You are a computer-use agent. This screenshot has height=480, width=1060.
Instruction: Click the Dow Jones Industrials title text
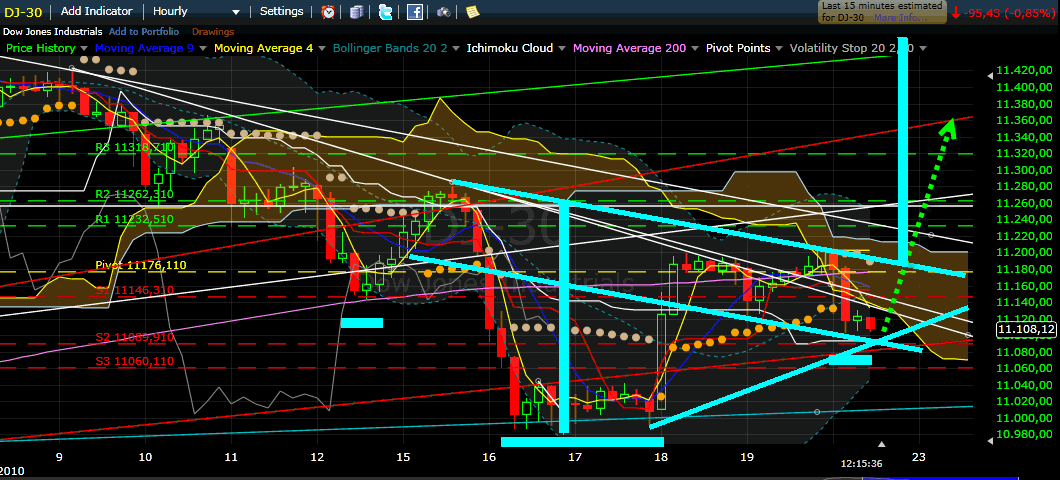[x=53, y=32]
